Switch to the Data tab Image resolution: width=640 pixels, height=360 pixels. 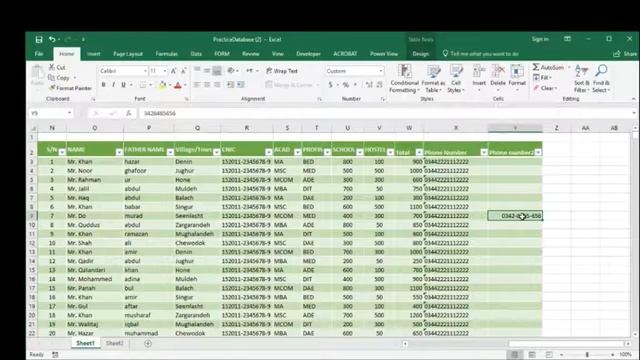click(196, 54)
